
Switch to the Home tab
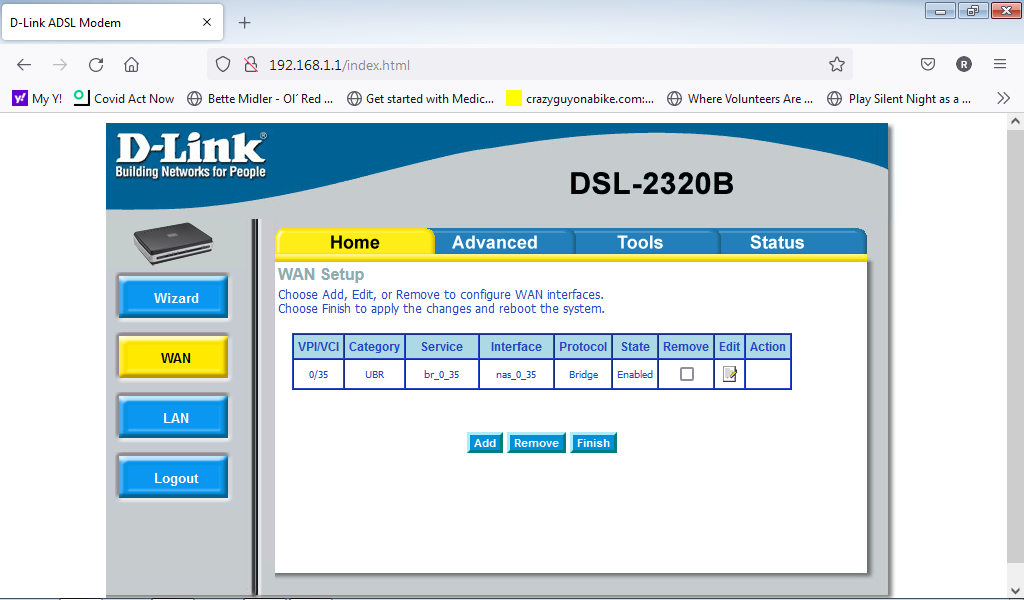pos(355,242)
